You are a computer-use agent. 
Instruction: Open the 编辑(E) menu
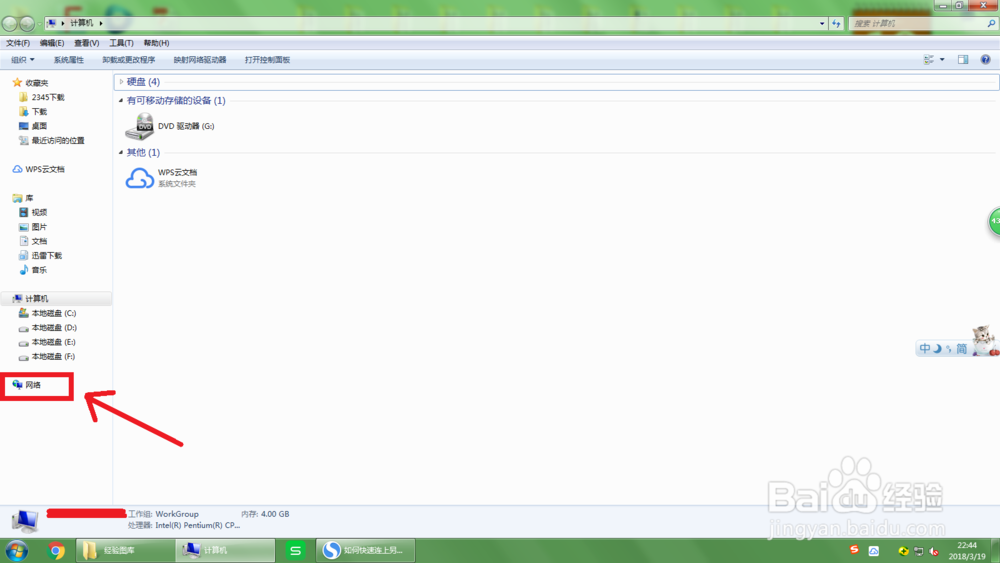[52, 43]
